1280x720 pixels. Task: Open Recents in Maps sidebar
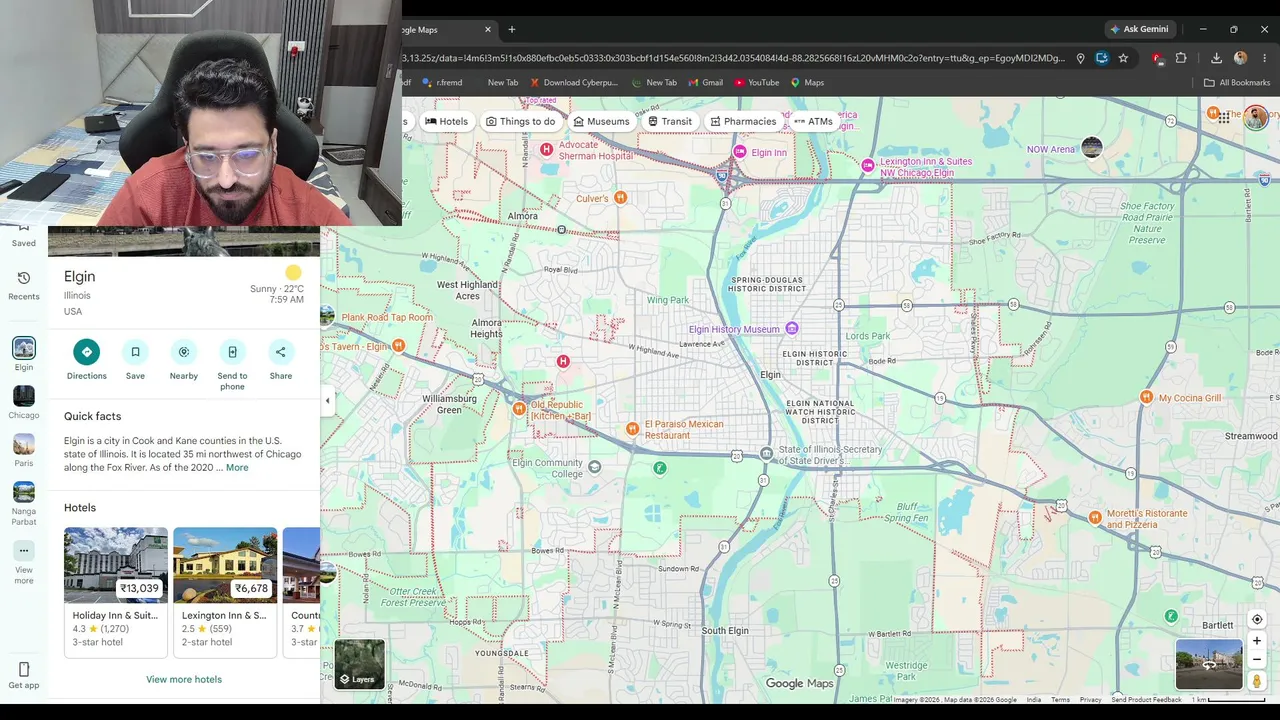24,285
